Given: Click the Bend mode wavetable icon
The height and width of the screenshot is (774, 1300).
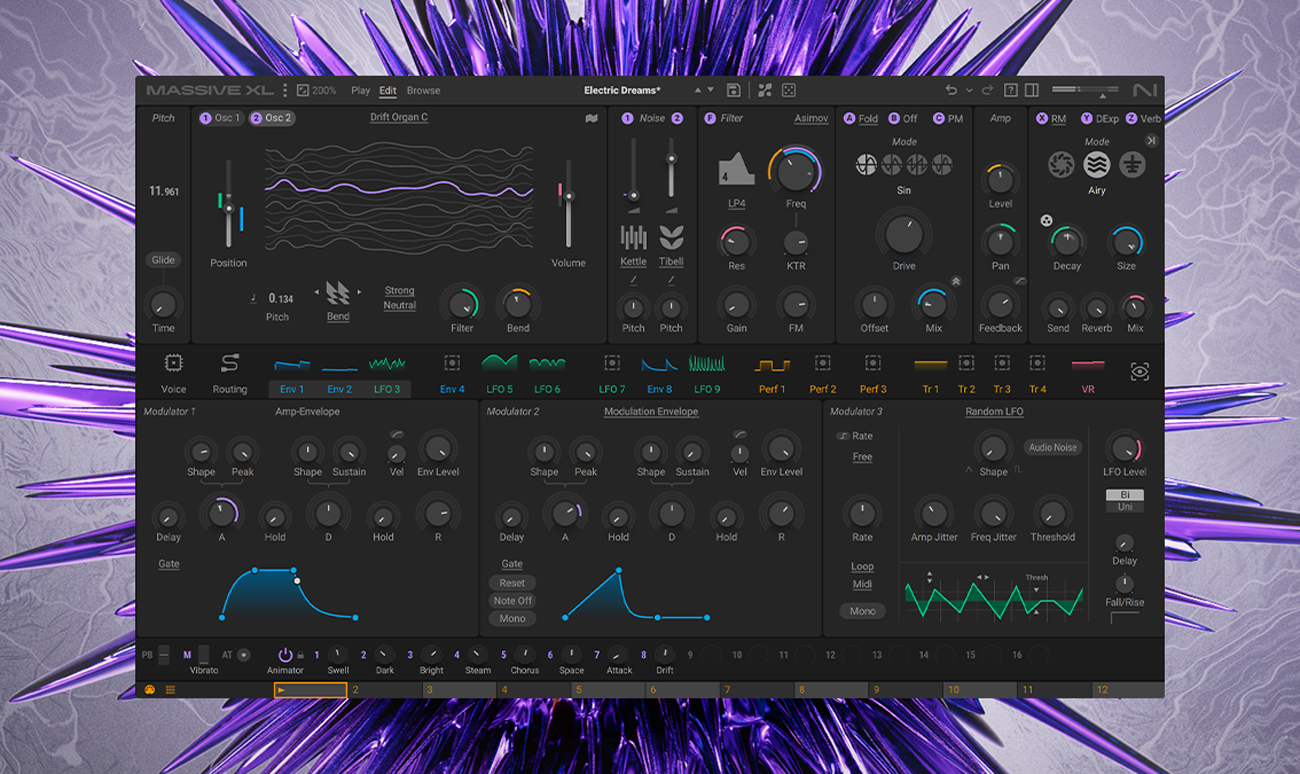Looking at the screenshot, I should click(x=338, y=292).
